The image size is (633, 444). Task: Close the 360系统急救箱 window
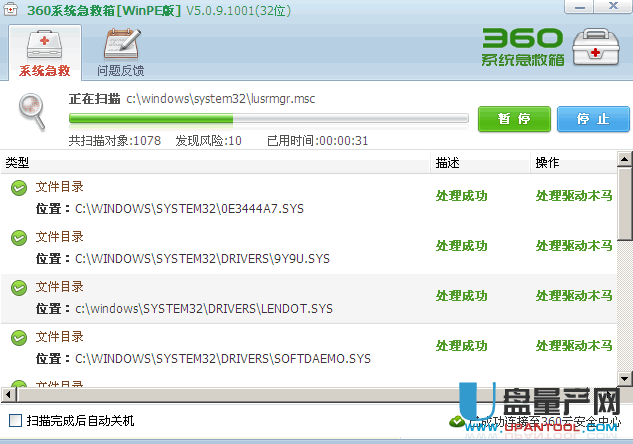pyautogui.click(x=613, y=7)
